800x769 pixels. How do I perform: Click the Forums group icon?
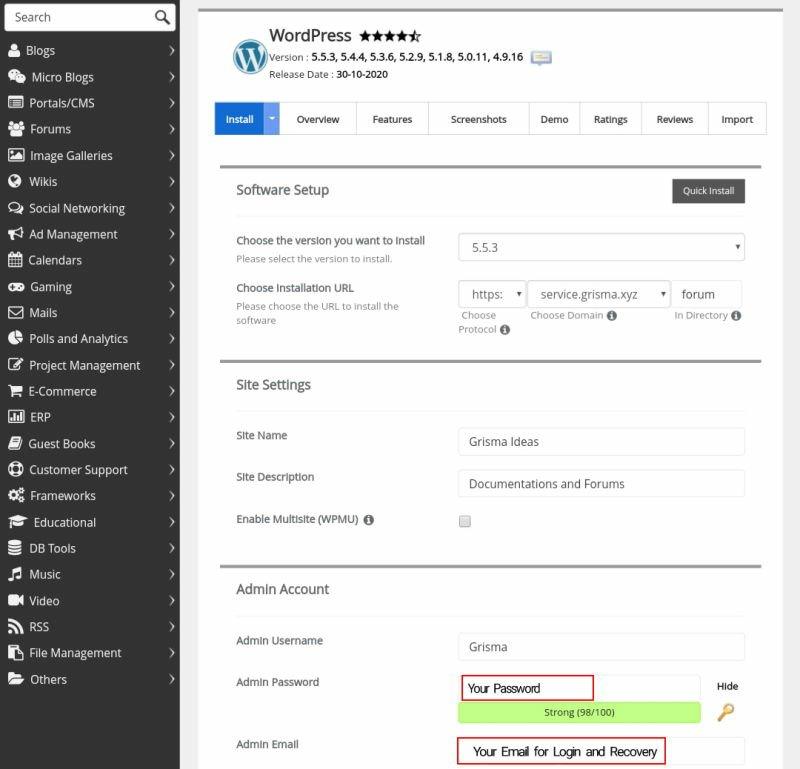(16, 129)
